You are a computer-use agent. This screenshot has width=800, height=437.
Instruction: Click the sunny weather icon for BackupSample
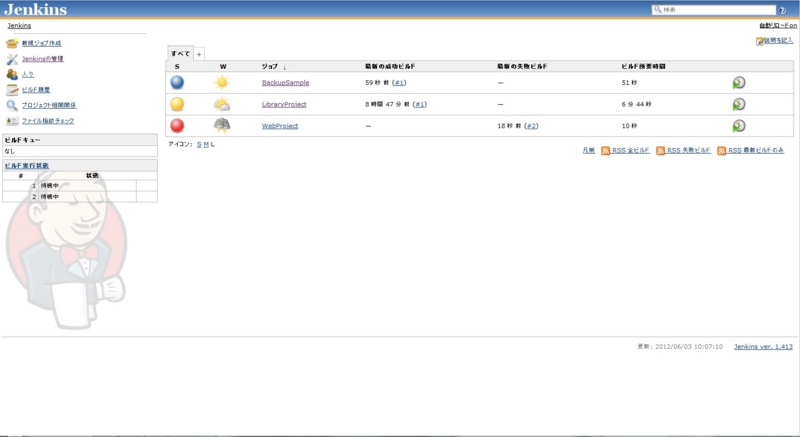pos(222,83)
